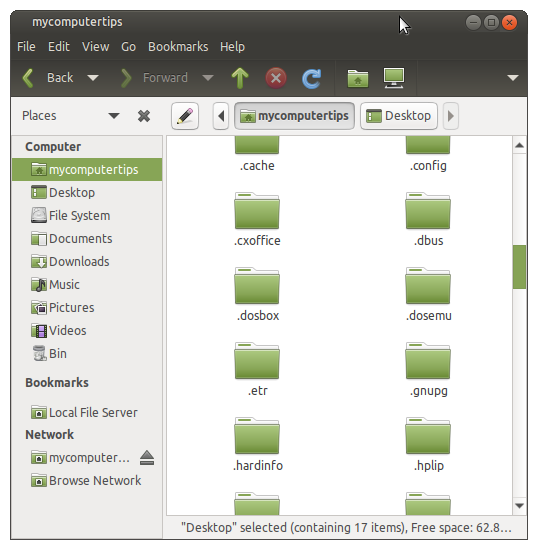Go Back using the toolbar button
Image resolution: width=538 pixels, height=550 pixels.
point(48,78)
